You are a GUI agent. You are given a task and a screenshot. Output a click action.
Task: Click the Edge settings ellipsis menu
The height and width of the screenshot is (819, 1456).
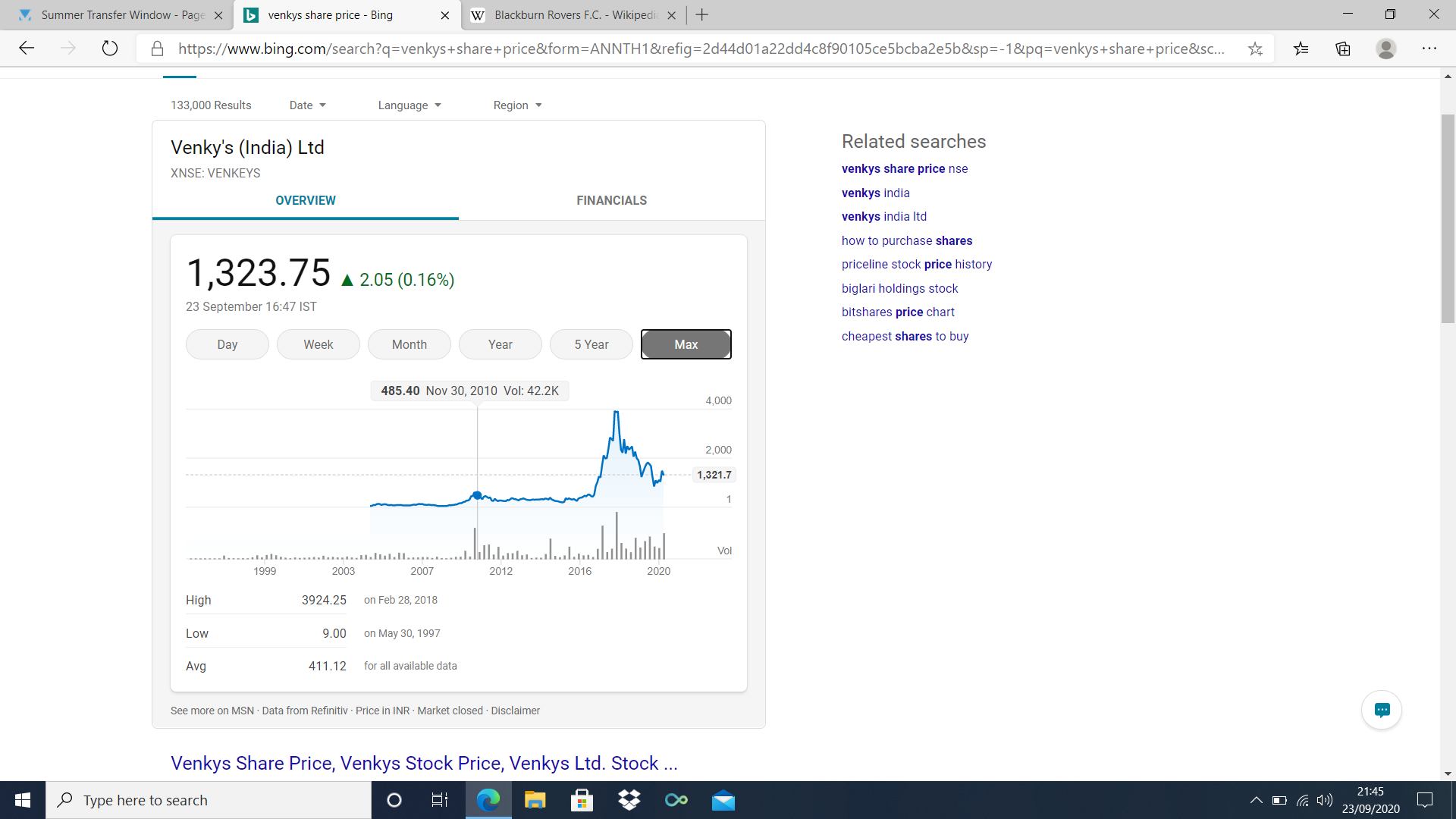(1429, 49)
